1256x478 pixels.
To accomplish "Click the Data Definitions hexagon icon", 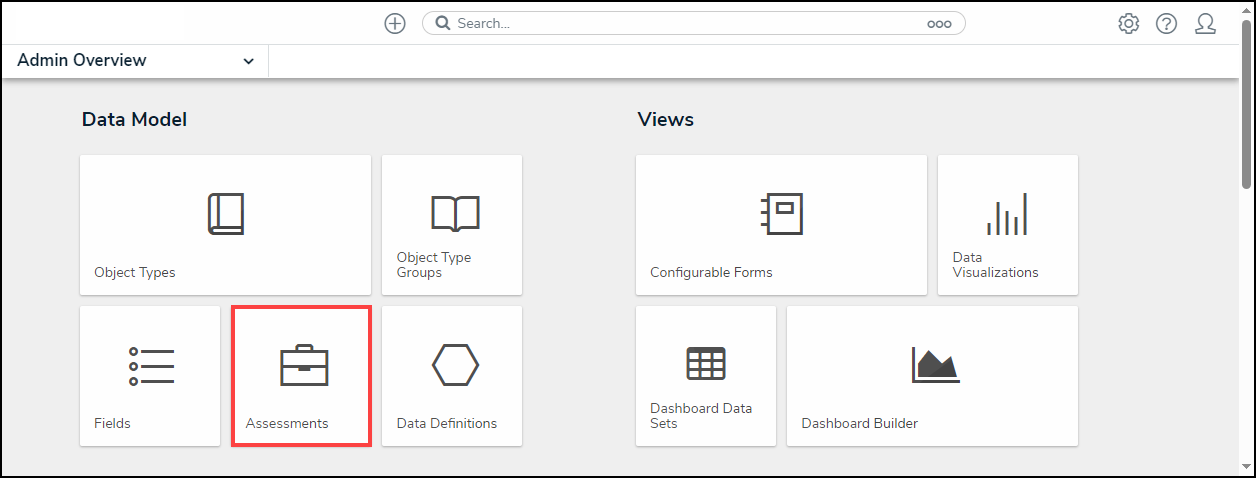I will coord(455,365).
